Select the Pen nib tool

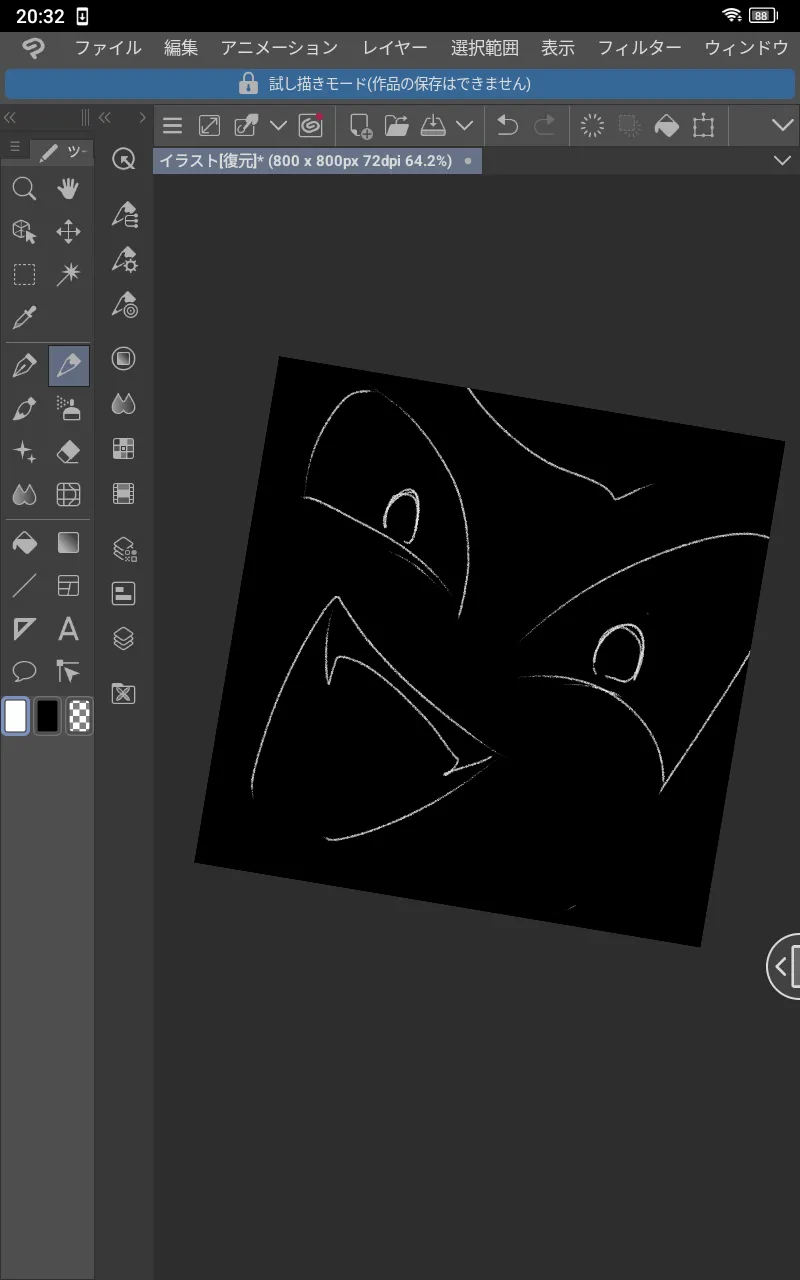point(24,366)
